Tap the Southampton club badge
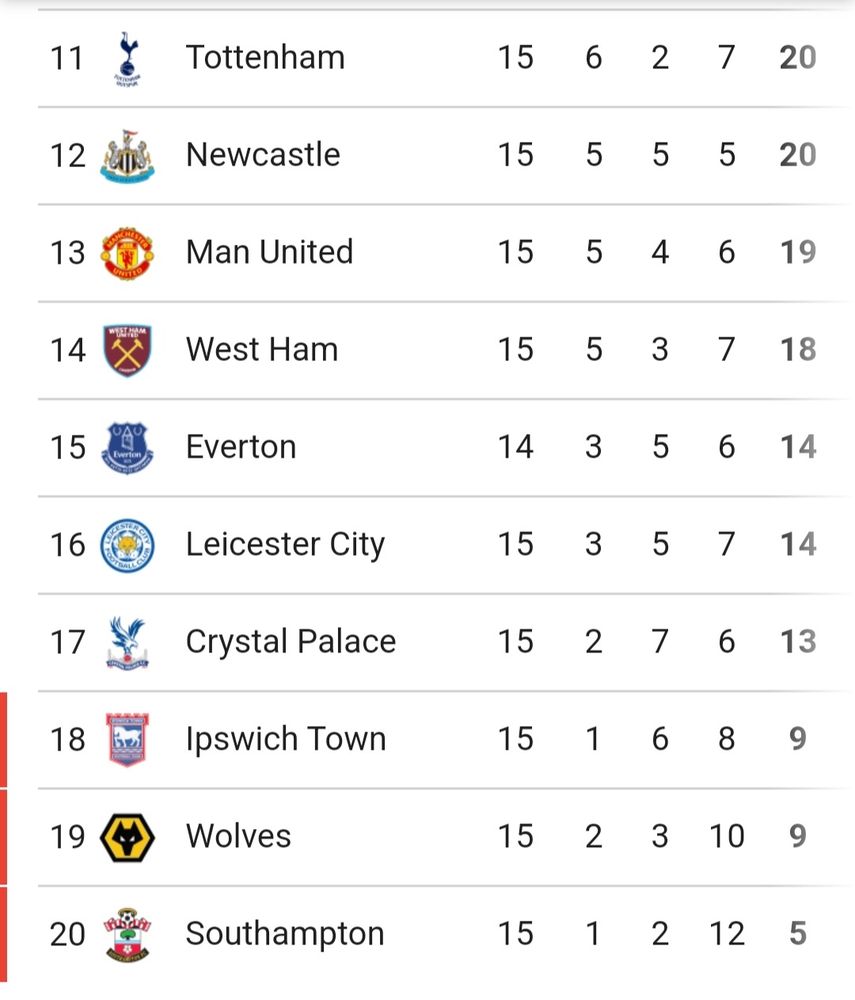This screenshot has height=1000, width=855. [127, 934]
